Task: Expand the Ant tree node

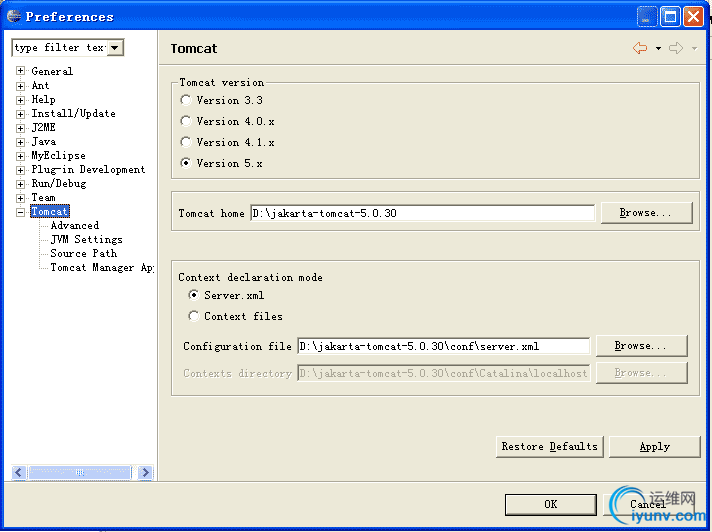Action: [20, 86]
